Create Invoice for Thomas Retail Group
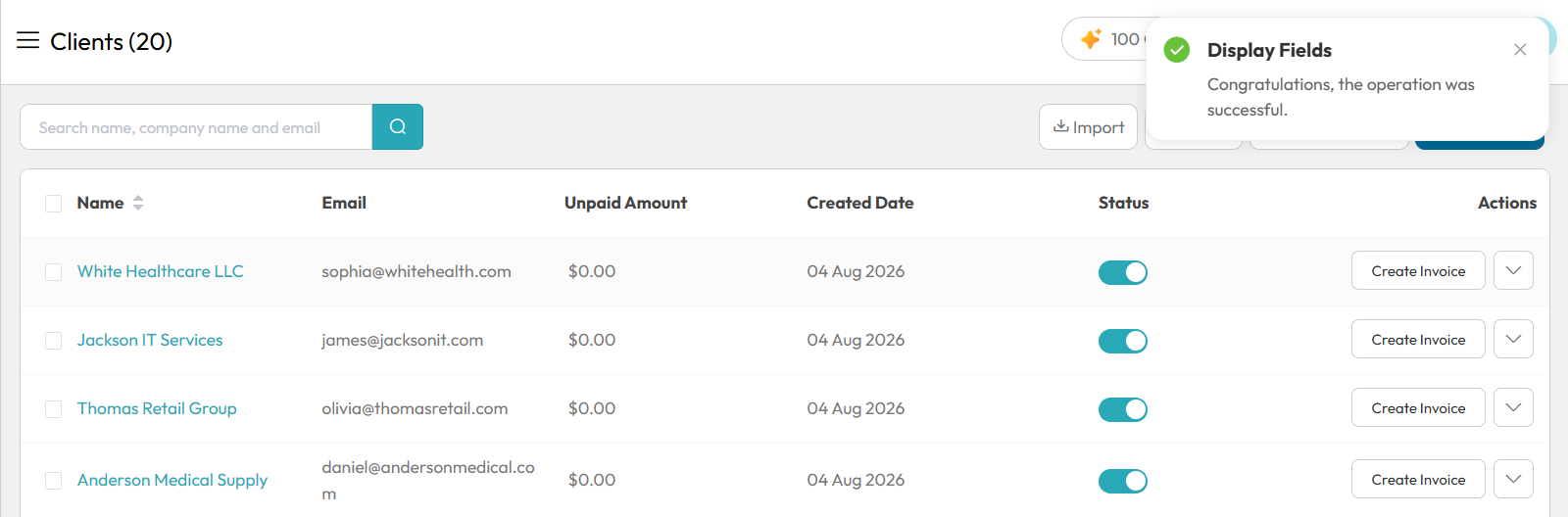Image resolution: width=1568 pixels, height=517 pixels. tap(1418, 408)
